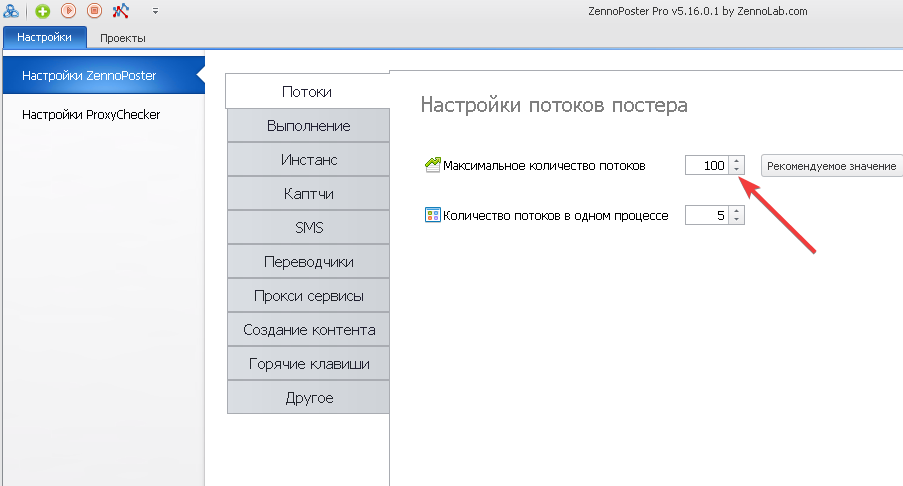Screen dimensions: 903x486
Task: Click the ZennoPoster application logo icon
Action: point(11,10)
